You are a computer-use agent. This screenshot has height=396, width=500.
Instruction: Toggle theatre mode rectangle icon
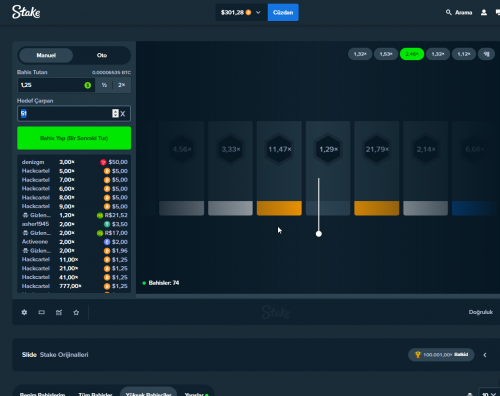click(x=42, y=312)
